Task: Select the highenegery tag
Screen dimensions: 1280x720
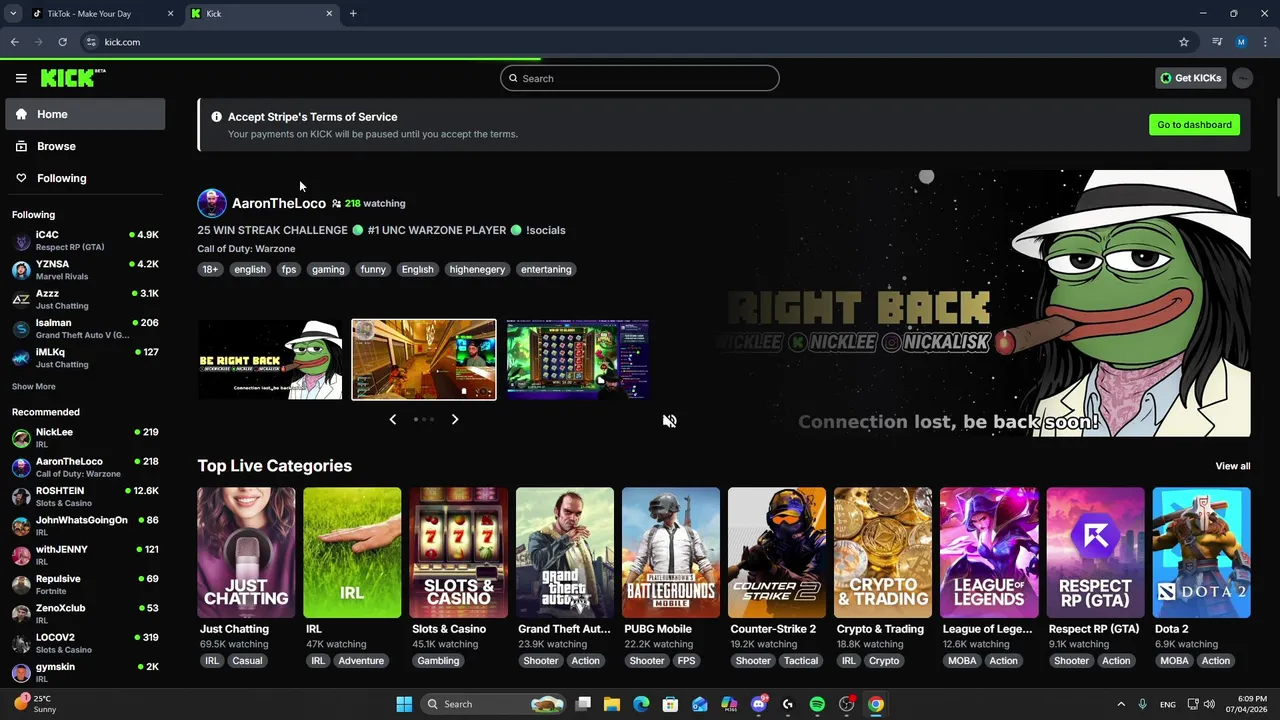Action: click(x=477, y=269)
